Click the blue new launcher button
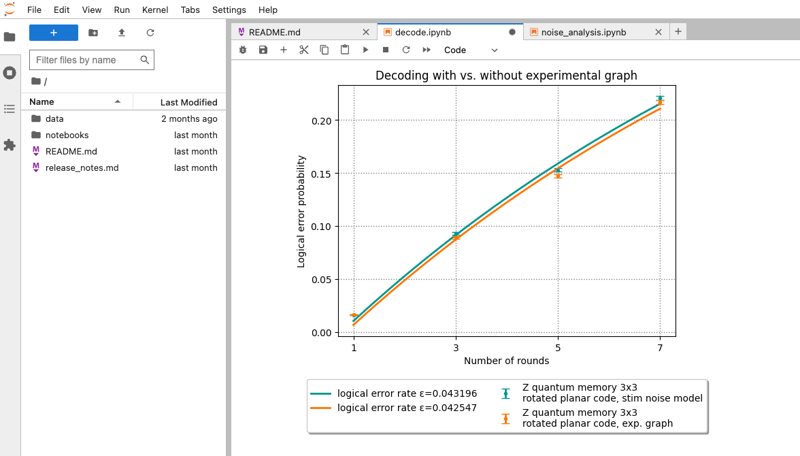 [x=54, y=33]
